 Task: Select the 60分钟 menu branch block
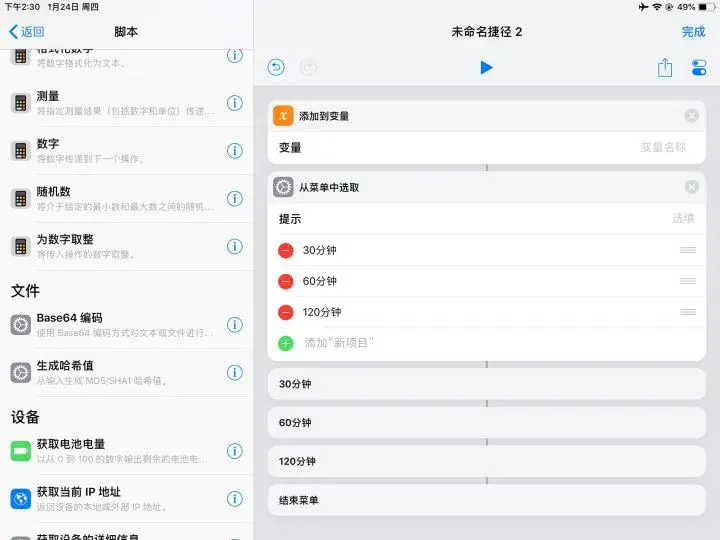coord(486,422)
